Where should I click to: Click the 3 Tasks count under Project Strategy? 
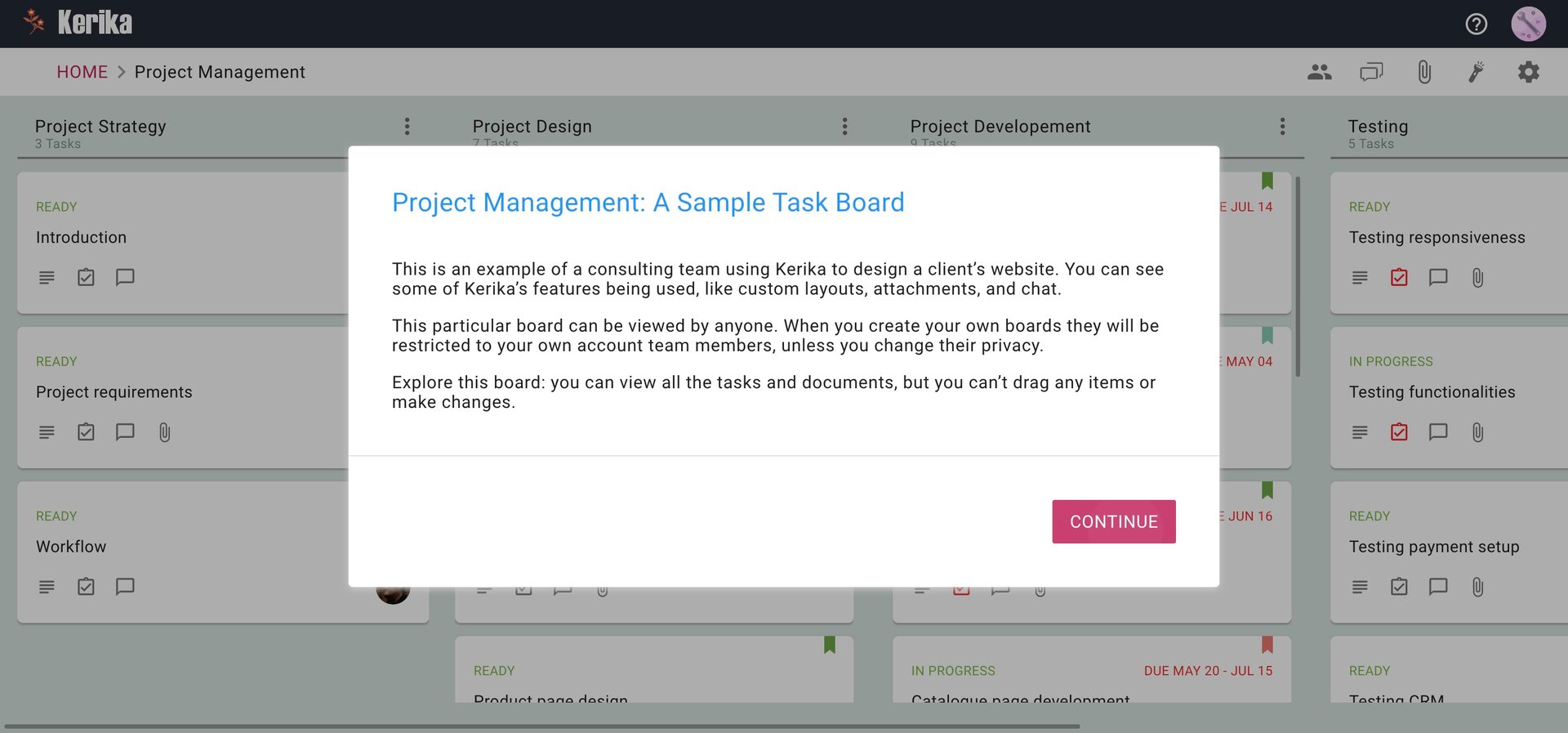(x=57, y=144)
